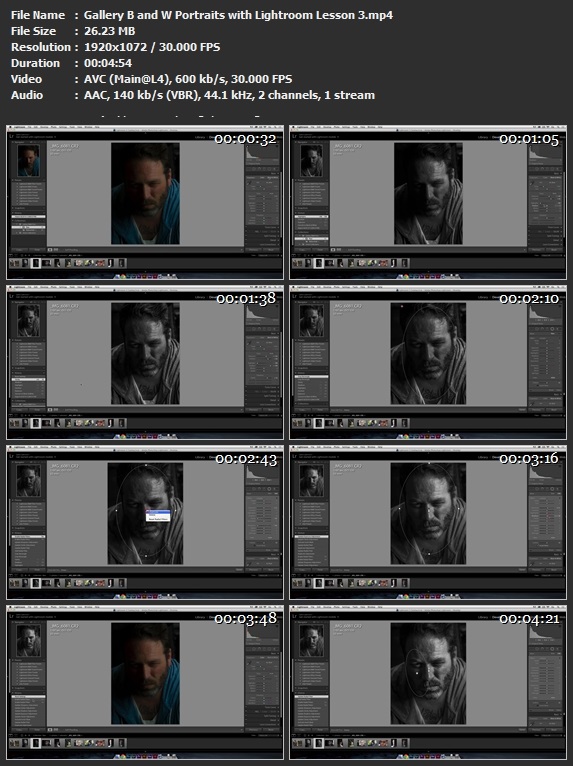
Task: Toggle Split Toning panel switch in 00:00:32 frame
Action: pos(246,235)
